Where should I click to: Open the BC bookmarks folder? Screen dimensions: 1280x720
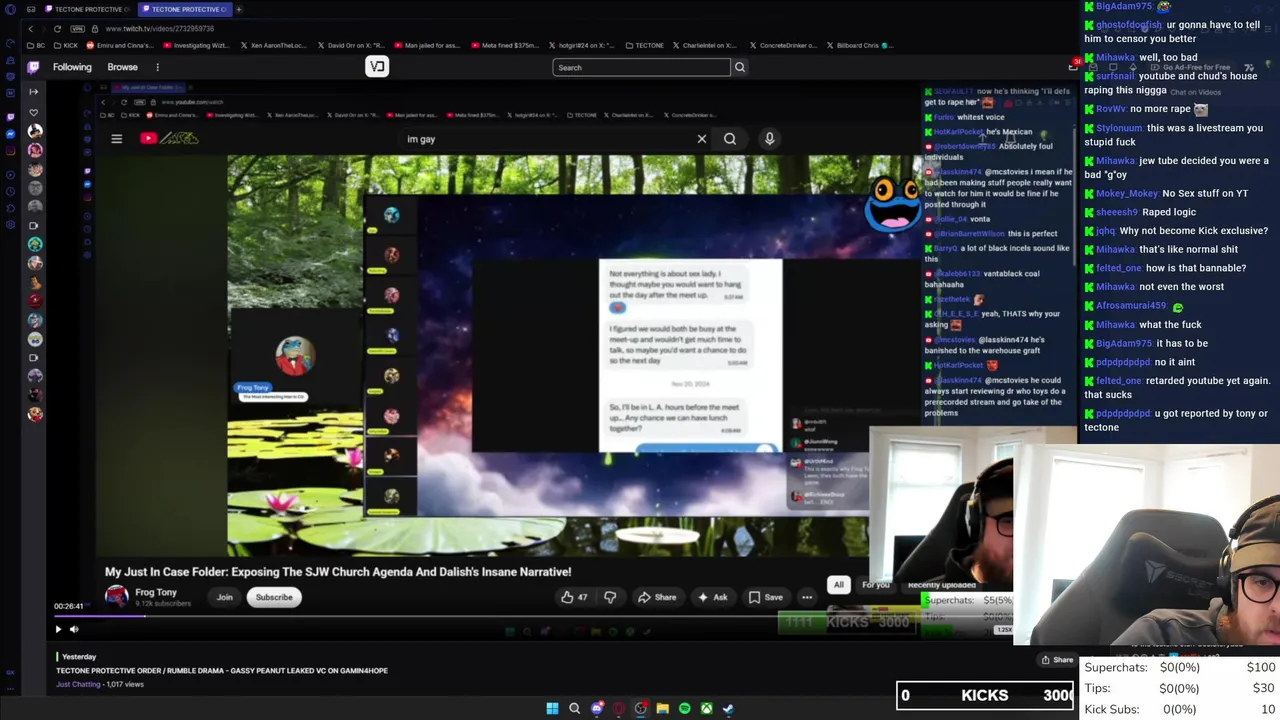pos(35,45)
